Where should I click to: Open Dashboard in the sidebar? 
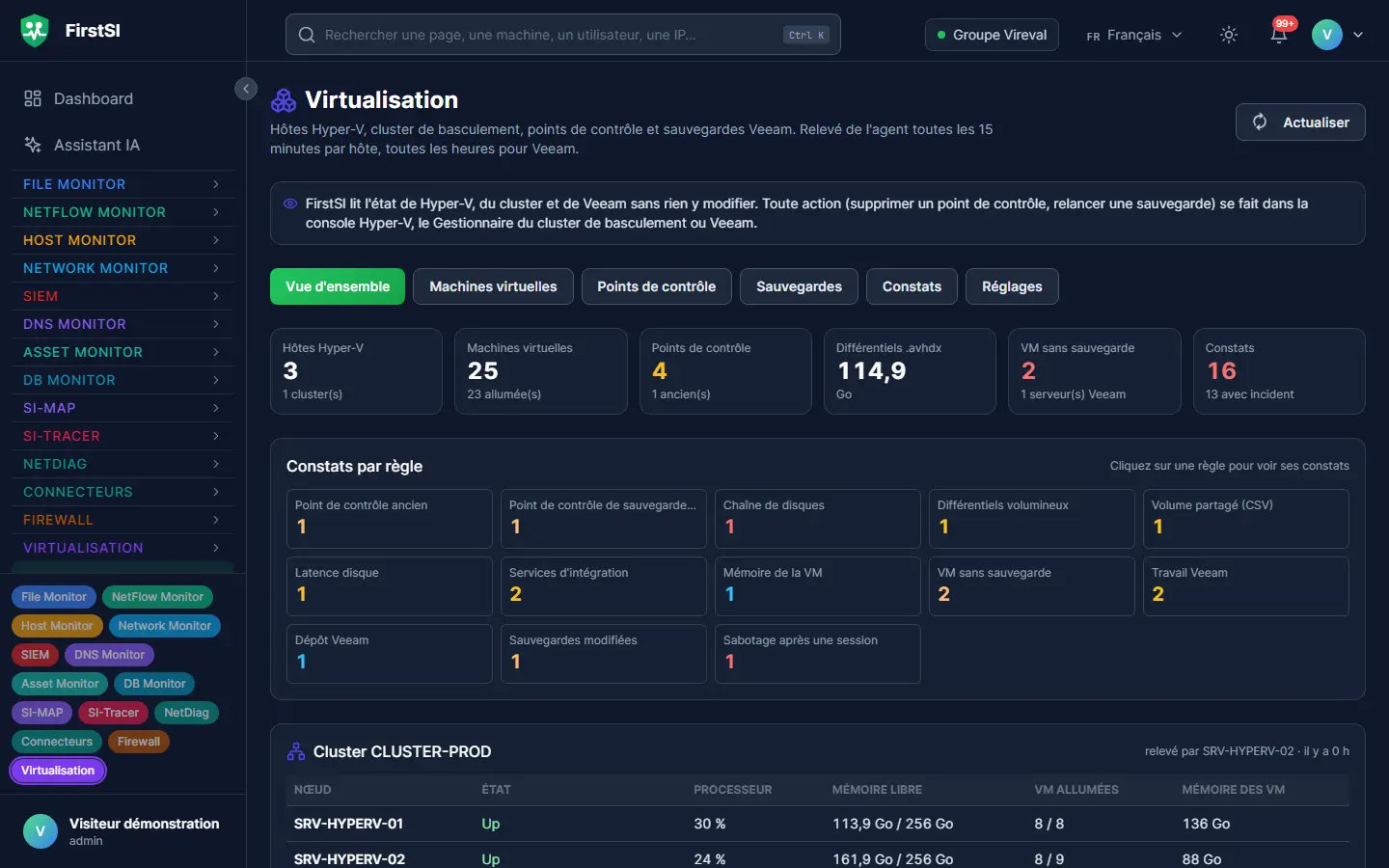122,98
